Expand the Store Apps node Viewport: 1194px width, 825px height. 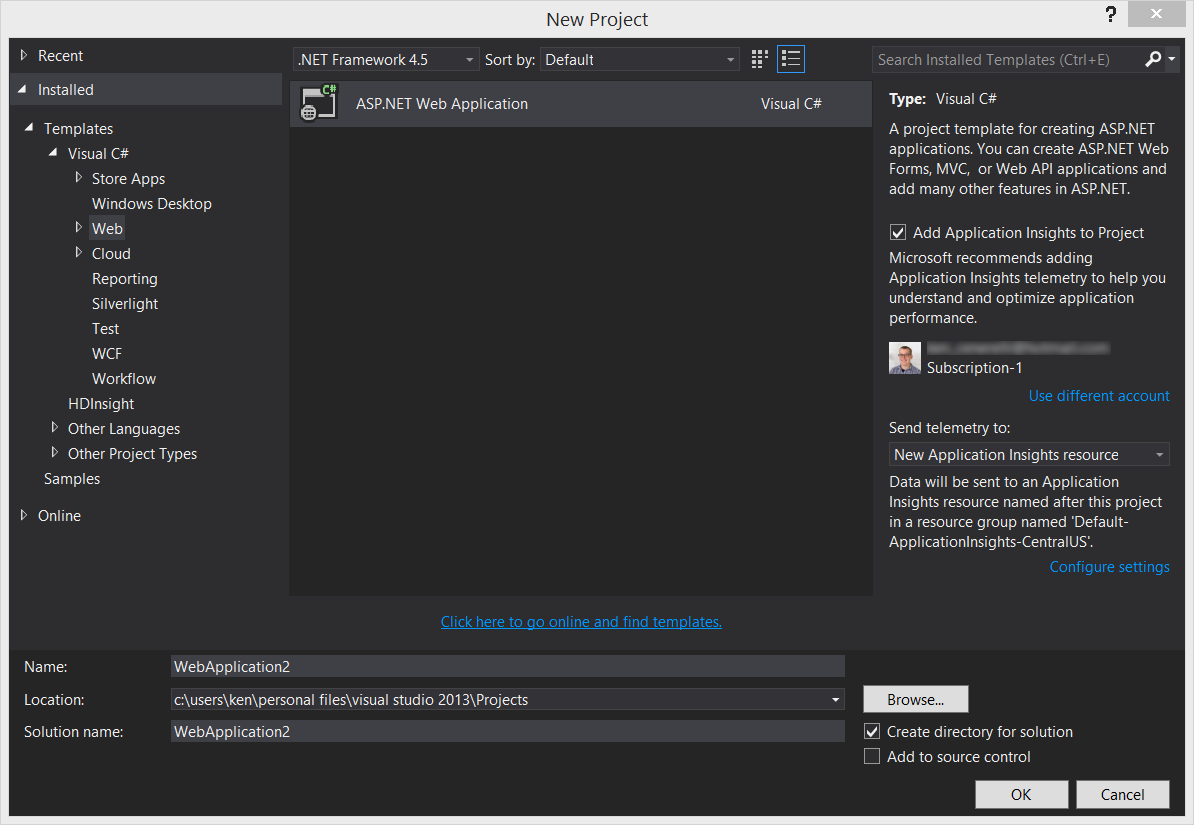pos(78,177)
